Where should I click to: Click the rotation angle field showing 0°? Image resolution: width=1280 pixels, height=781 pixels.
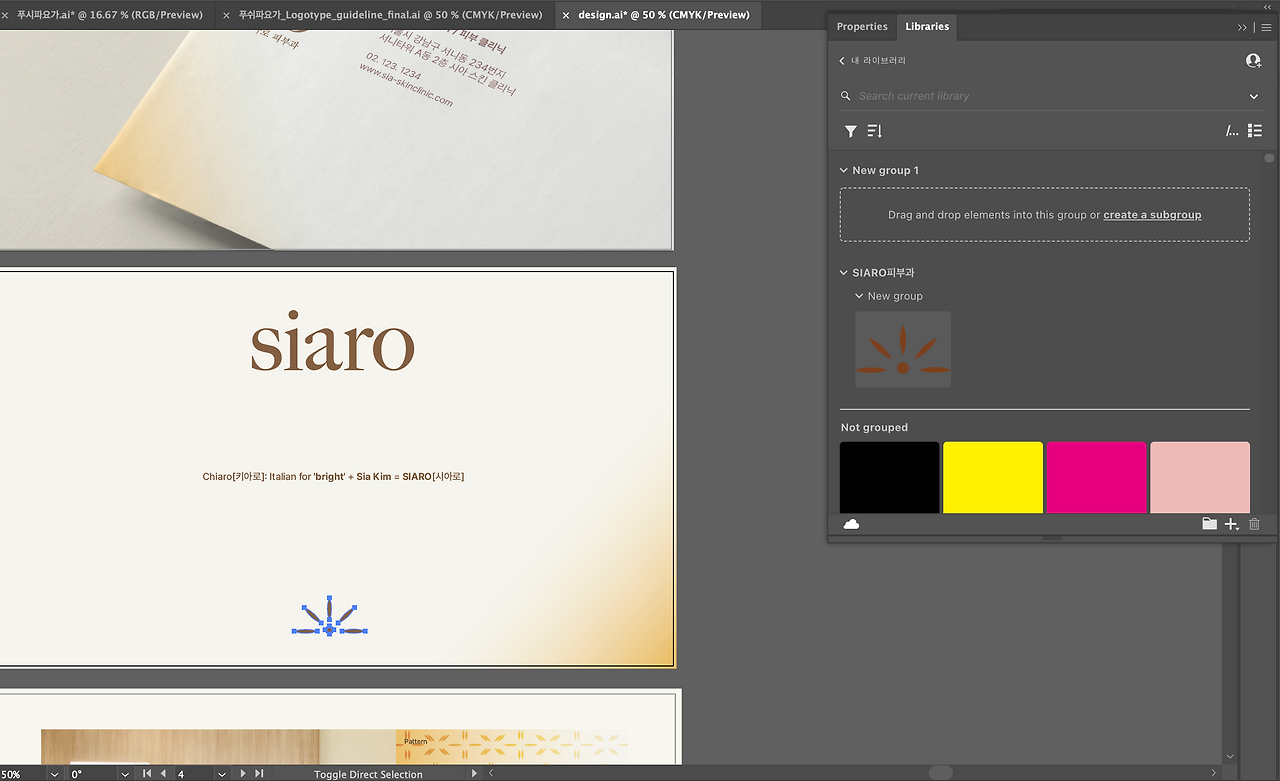(x=92, y=774)
